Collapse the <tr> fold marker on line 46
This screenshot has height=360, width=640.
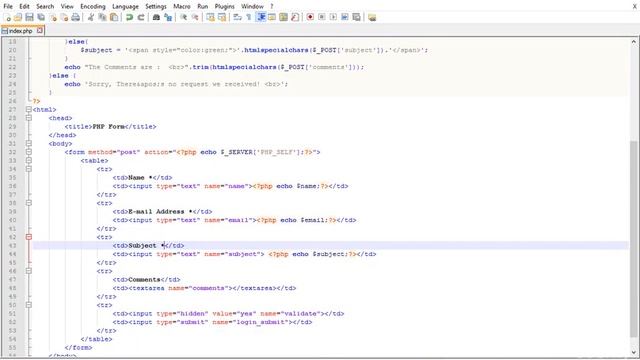click(x=29, y=271)
